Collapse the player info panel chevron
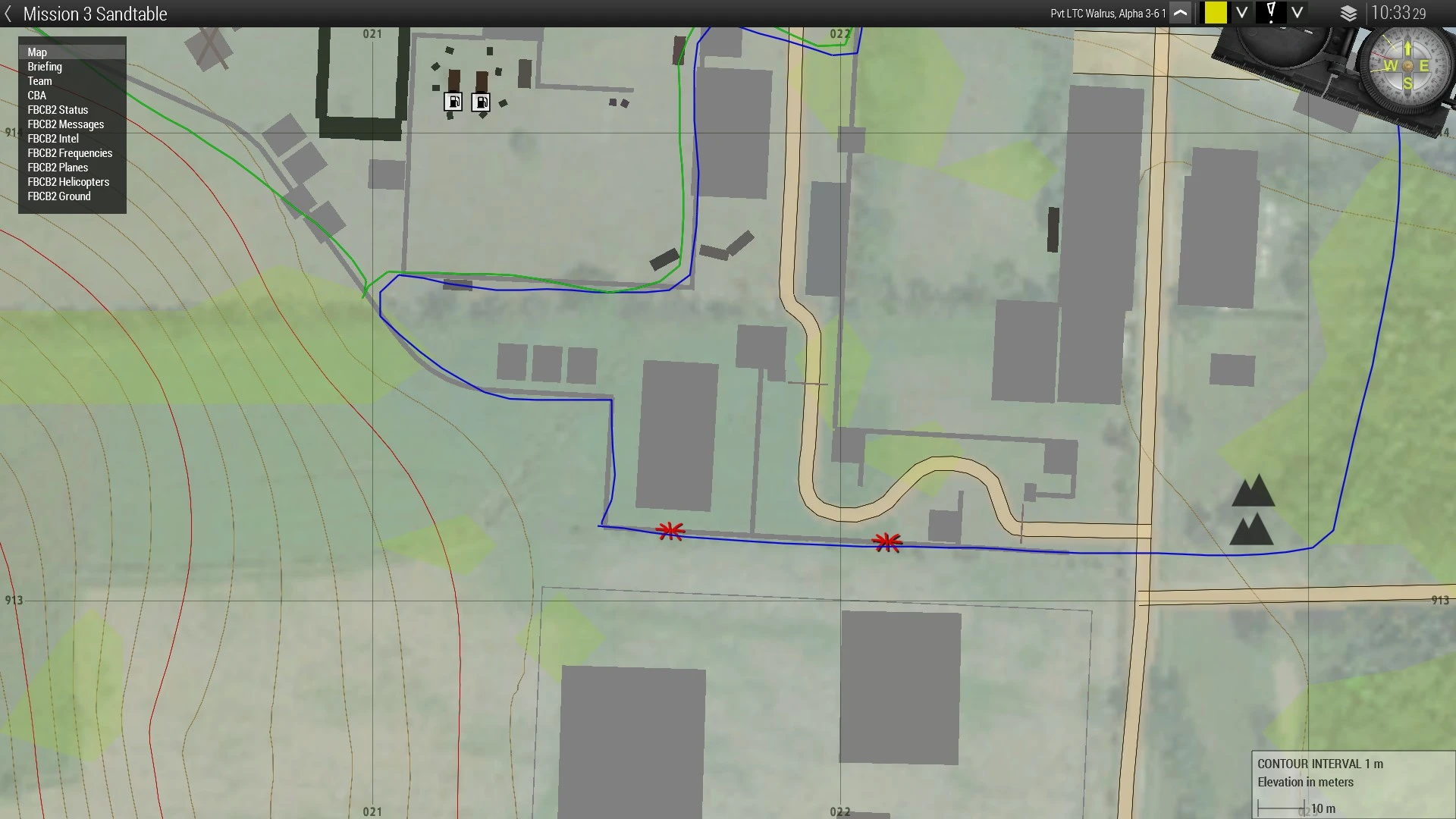 [1181, 13]
